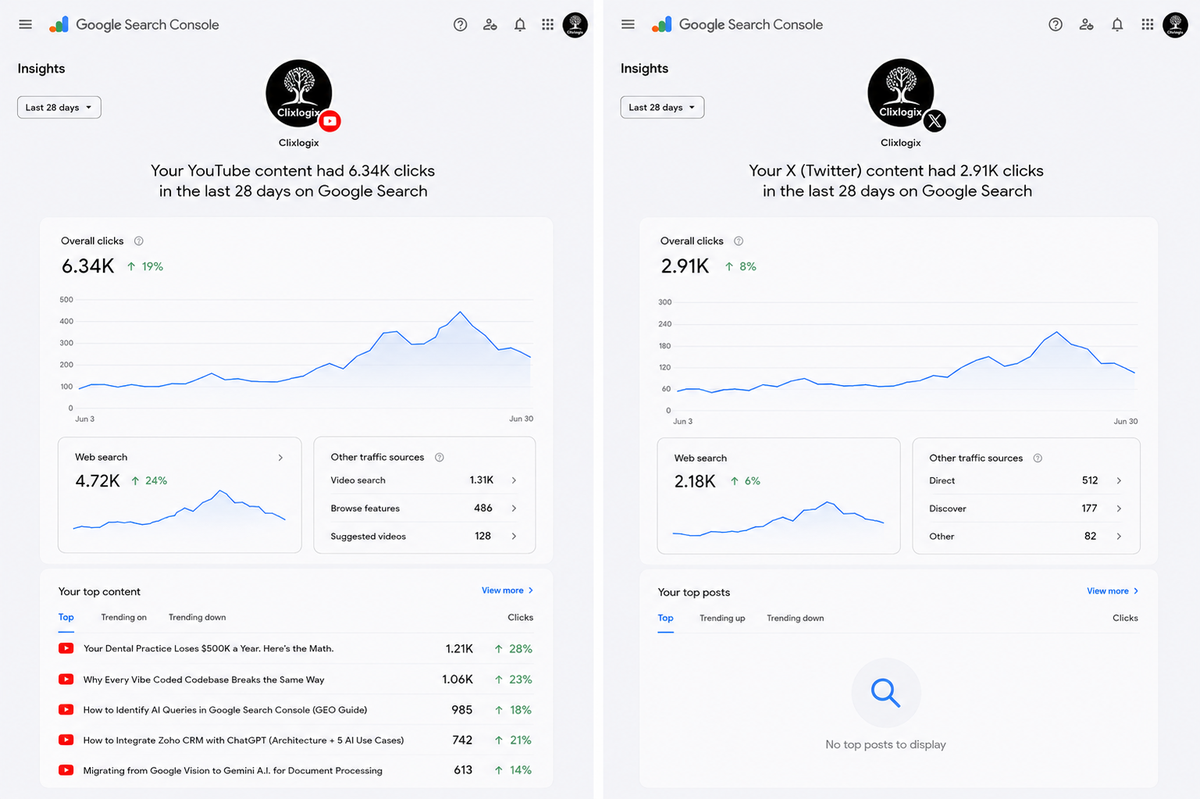The image size is (1200, 799).
Task: Click info icon beside YouTube Other traffic sources
Action: tap(440, 457)
